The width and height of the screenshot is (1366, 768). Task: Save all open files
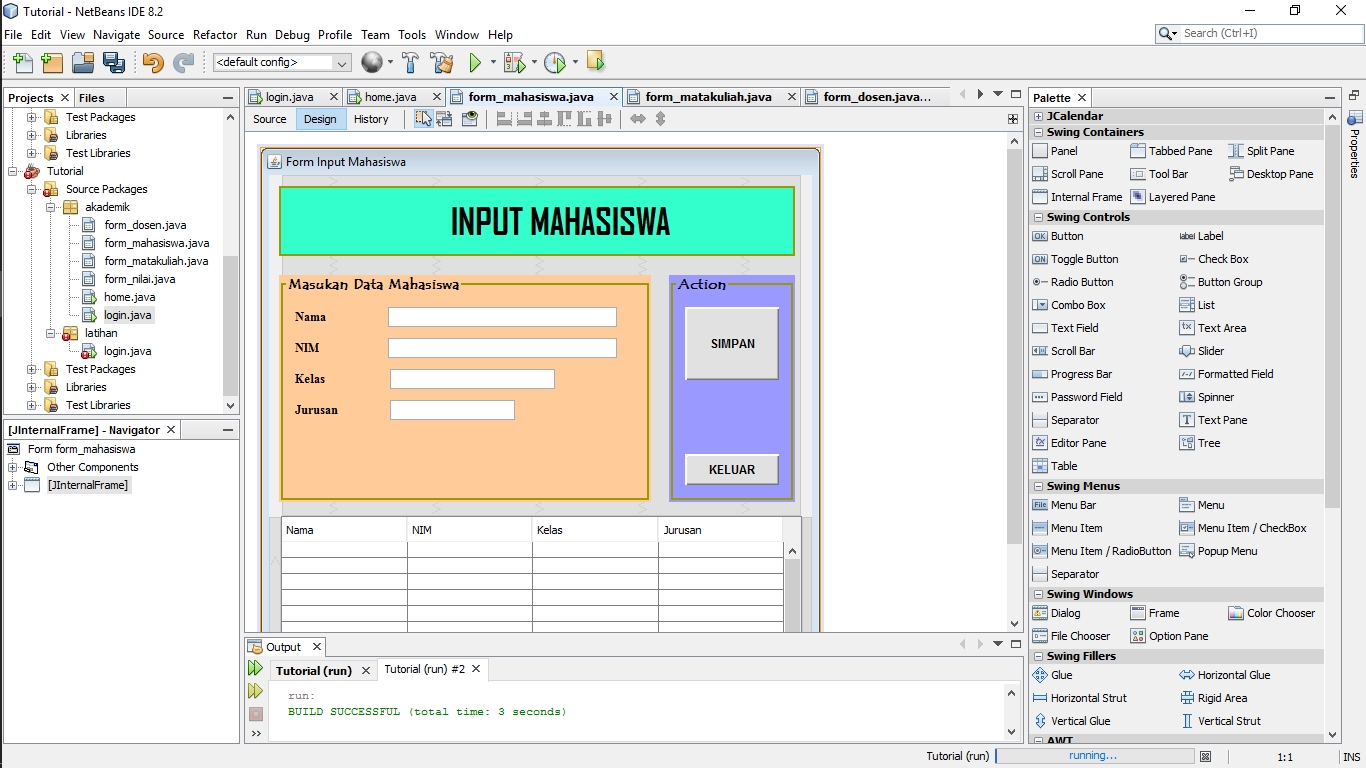(114, 62)
